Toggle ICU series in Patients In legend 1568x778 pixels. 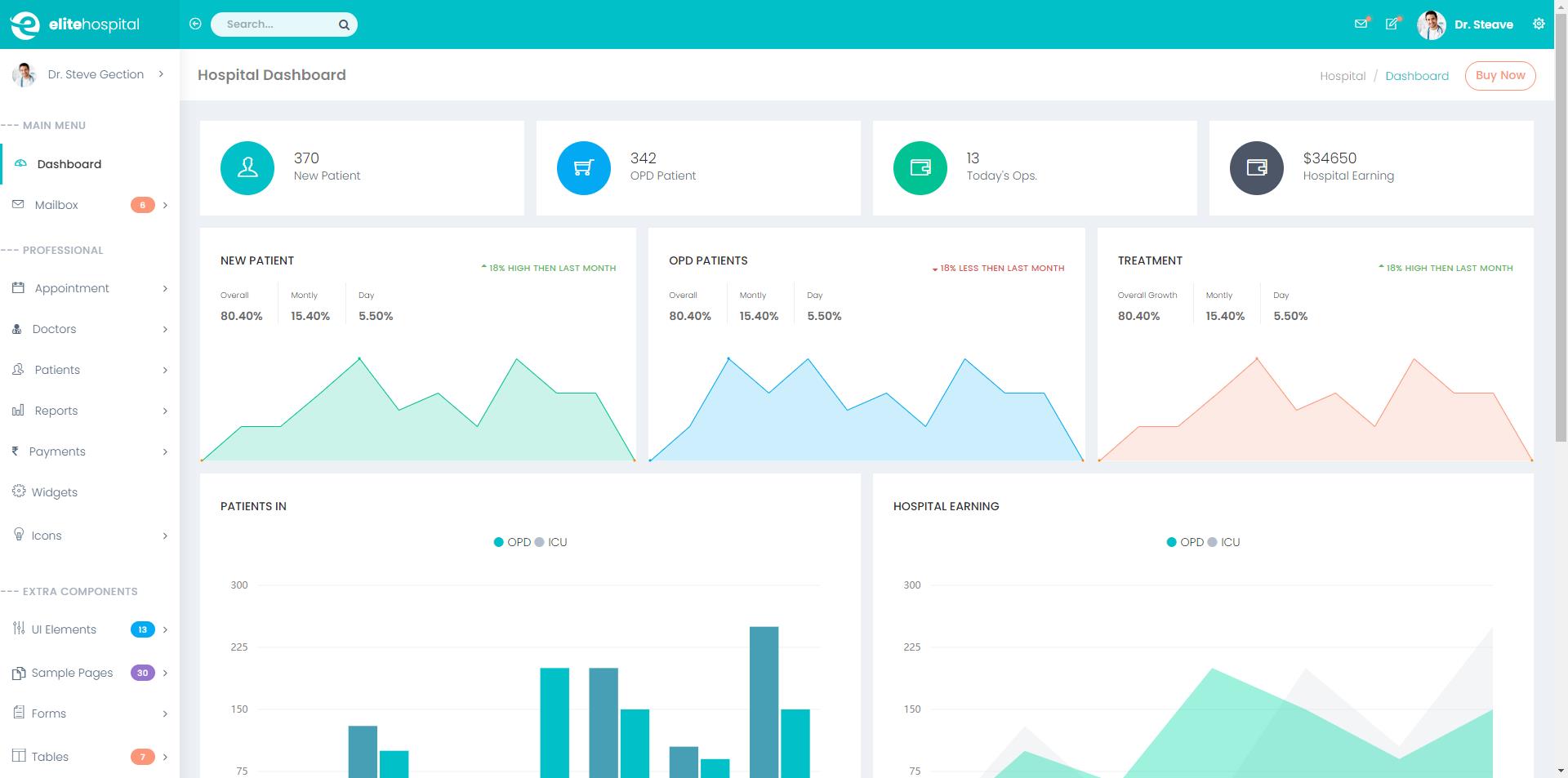(x=550, y=542)
